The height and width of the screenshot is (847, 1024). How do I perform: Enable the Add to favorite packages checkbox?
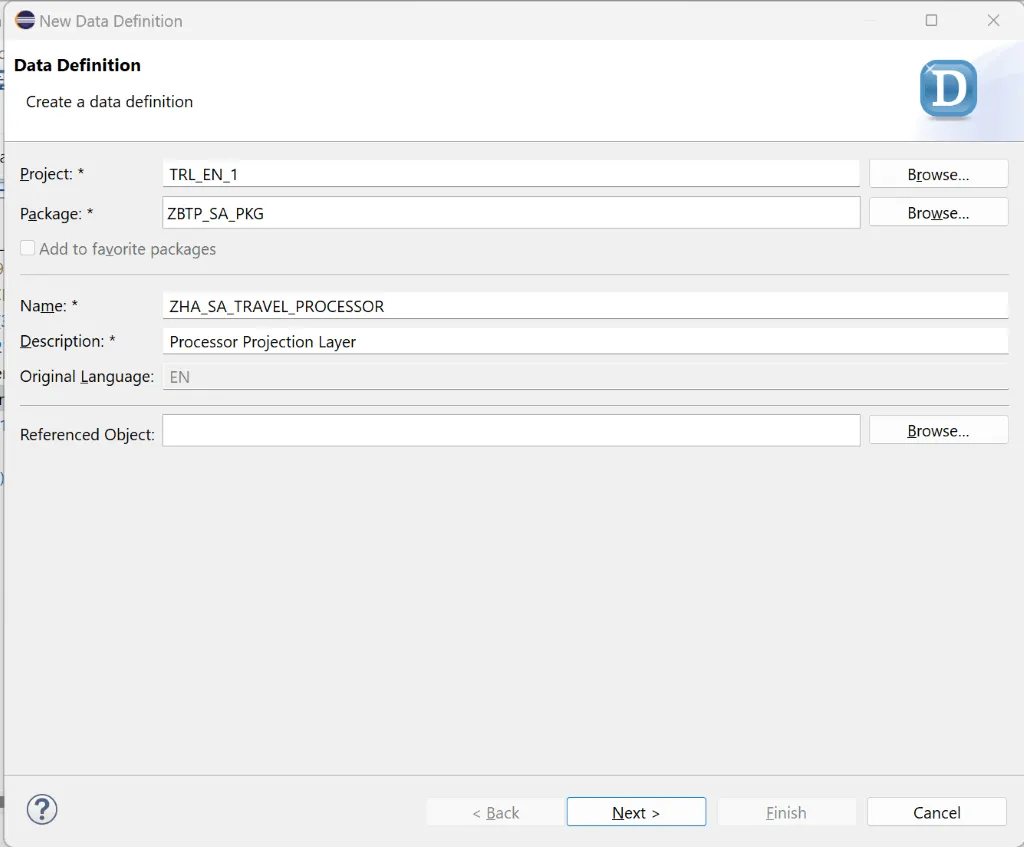pos(27,248)
